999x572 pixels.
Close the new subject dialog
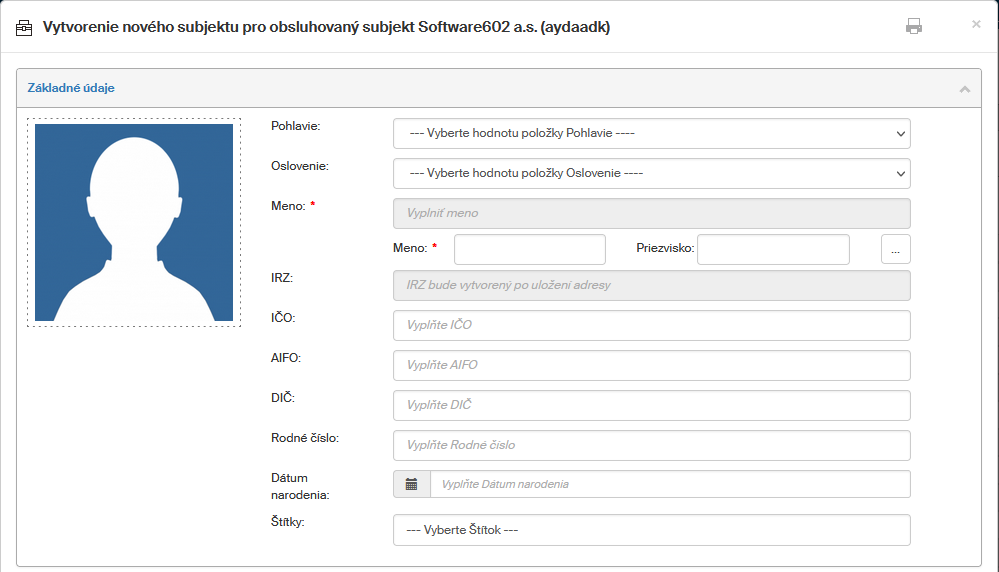pyautogui.click(x=976, y=24)
